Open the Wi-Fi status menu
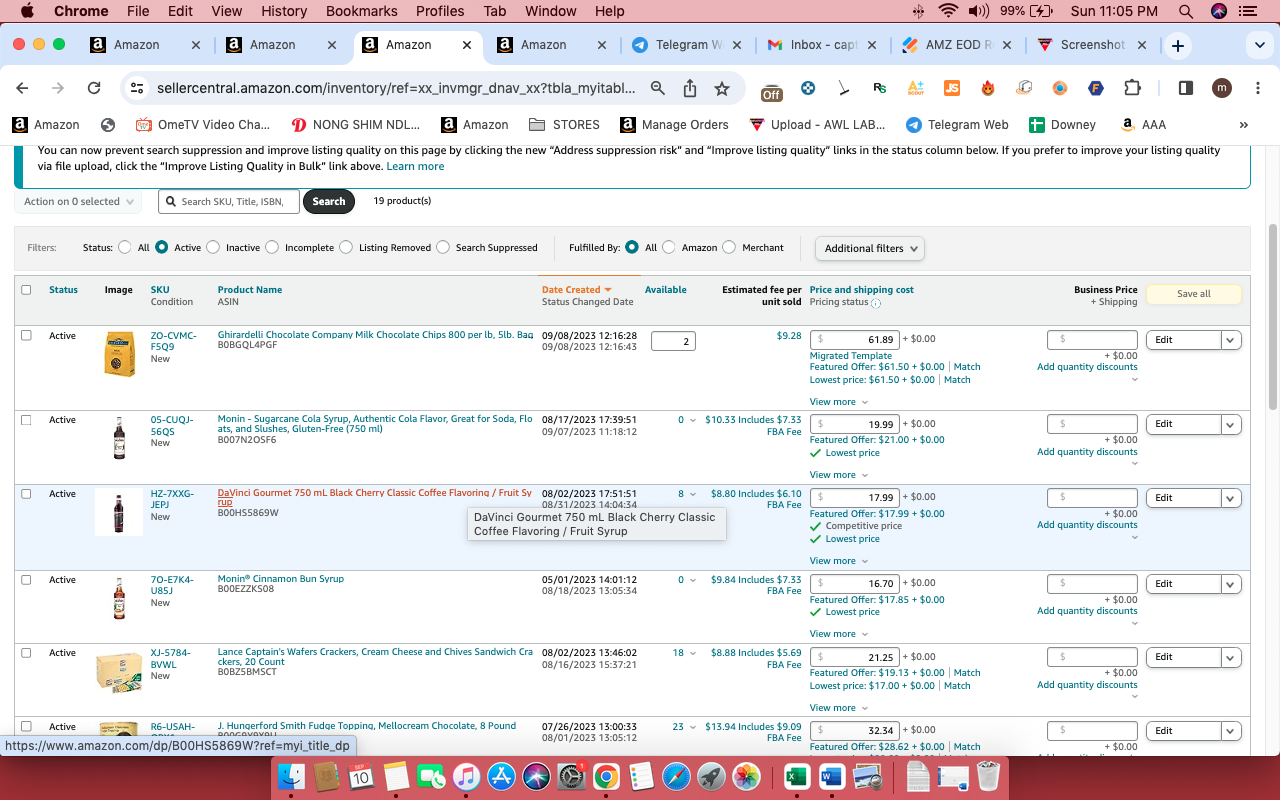The image size is (1280, 800). [948, 11]
